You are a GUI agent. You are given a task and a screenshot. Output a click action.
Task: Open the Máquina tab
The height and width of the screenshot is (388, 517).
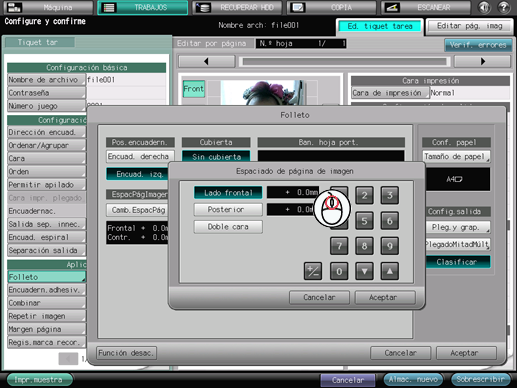tap(48, 8)
